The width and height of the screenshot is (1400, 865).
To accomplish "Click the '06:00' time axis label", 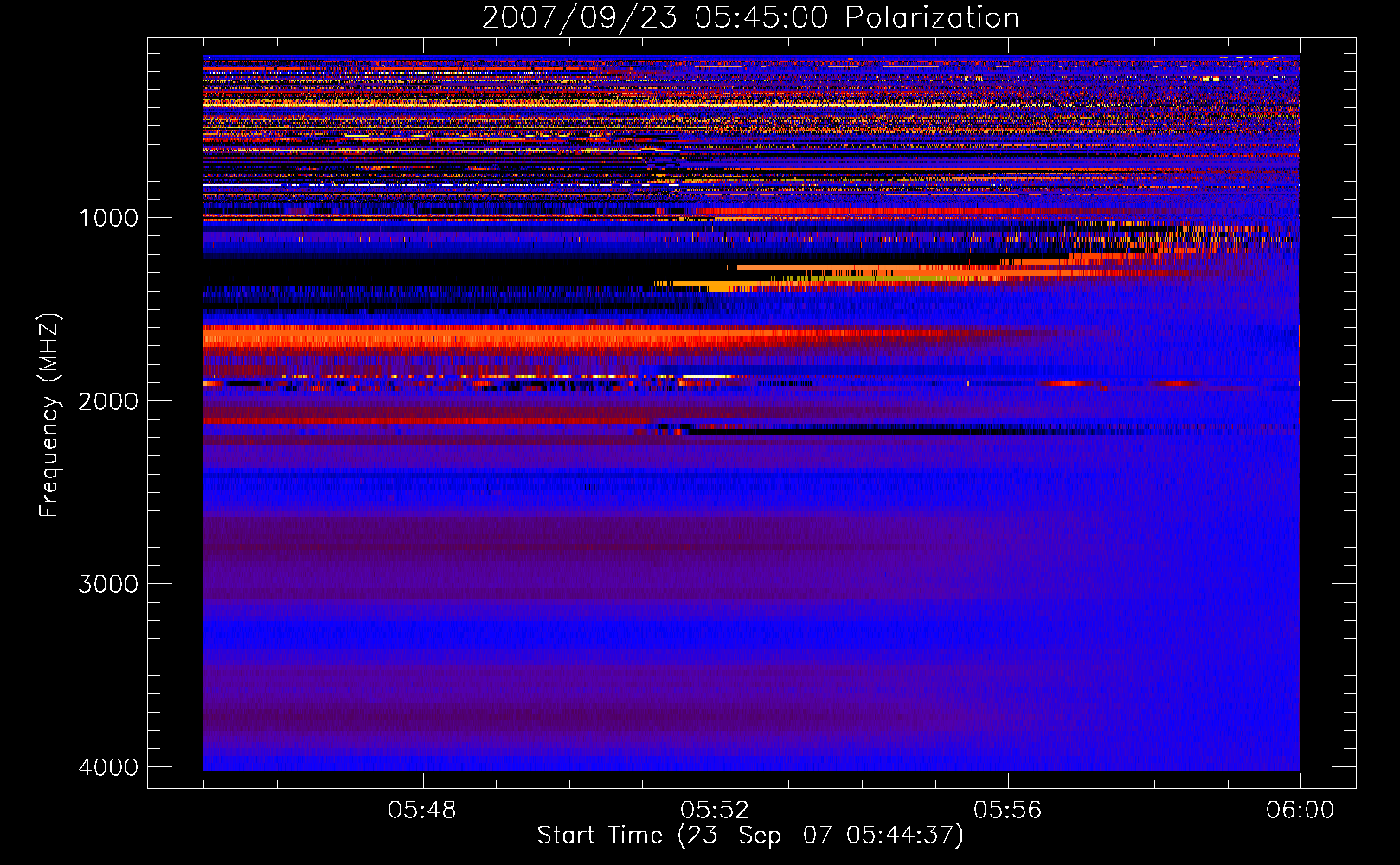I will point(1300,811).
